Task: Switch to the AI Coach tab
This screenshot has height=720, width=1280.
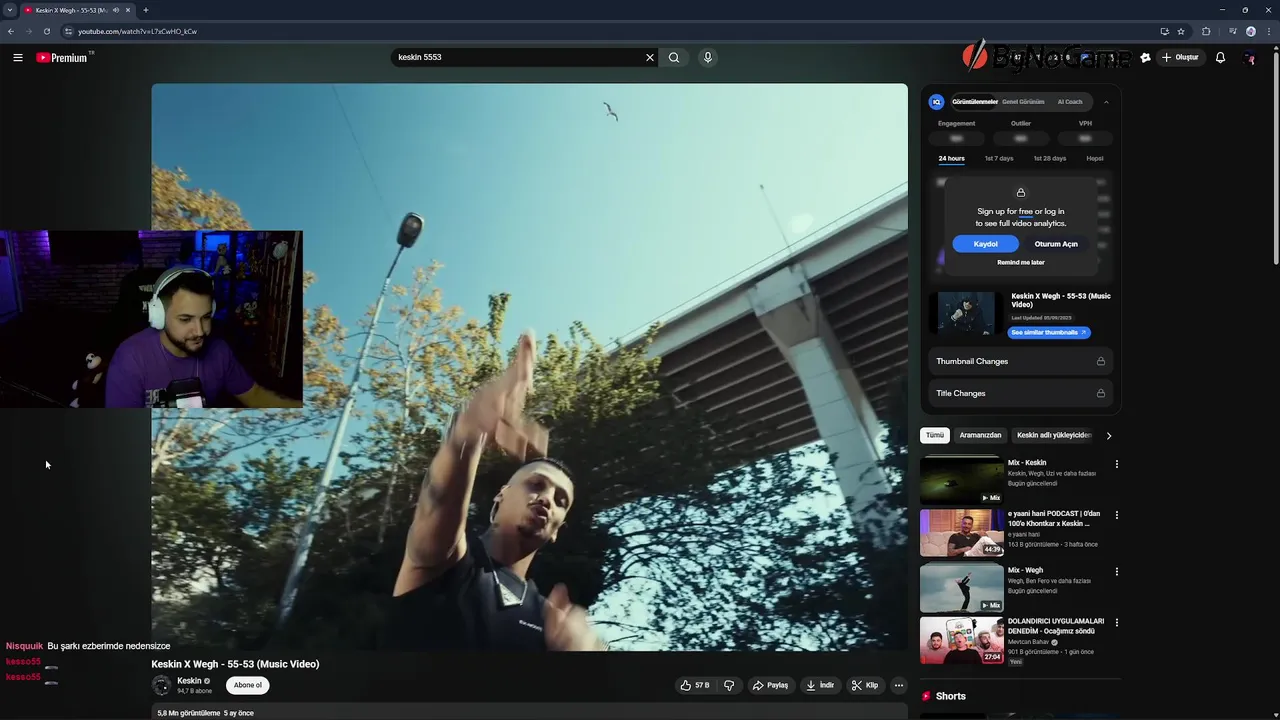Action: click(1070, 101)
